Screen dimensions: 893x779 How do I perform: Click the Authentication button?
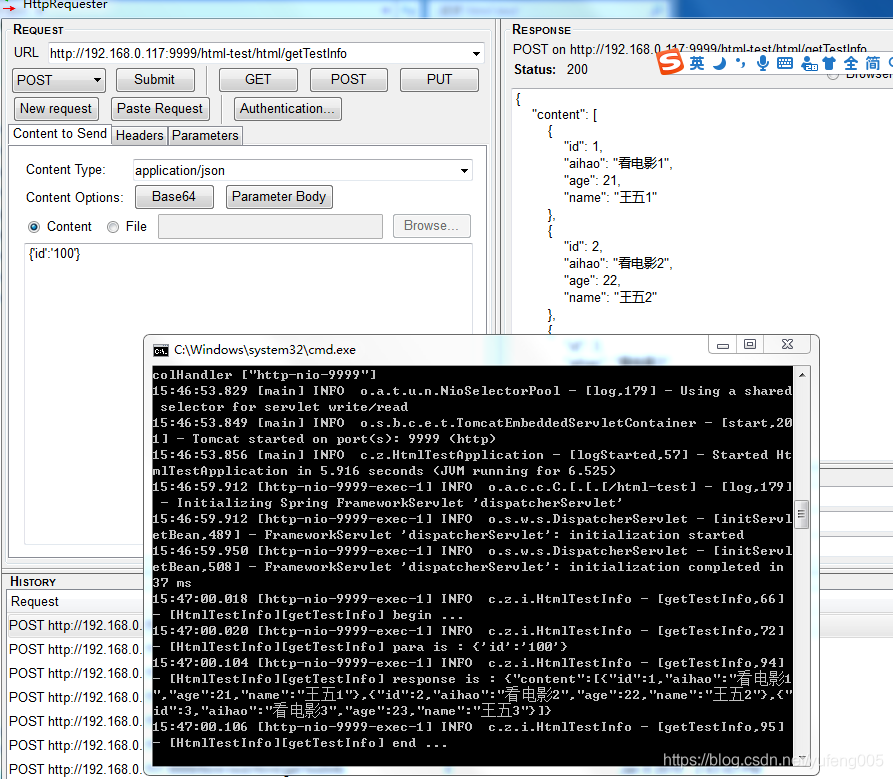pyautogui.click(x=287, y=108)
